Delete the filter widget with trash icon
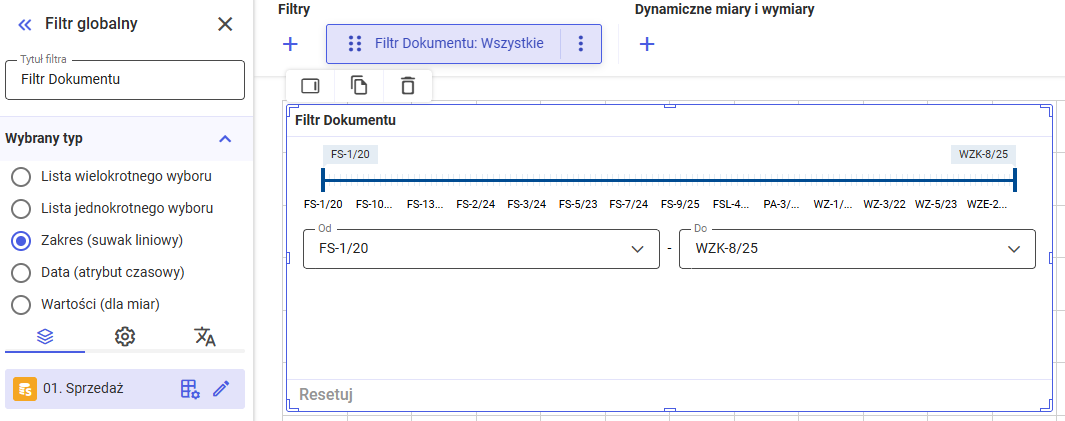Viewport: 1065px width, 421px height. (407, 86)
